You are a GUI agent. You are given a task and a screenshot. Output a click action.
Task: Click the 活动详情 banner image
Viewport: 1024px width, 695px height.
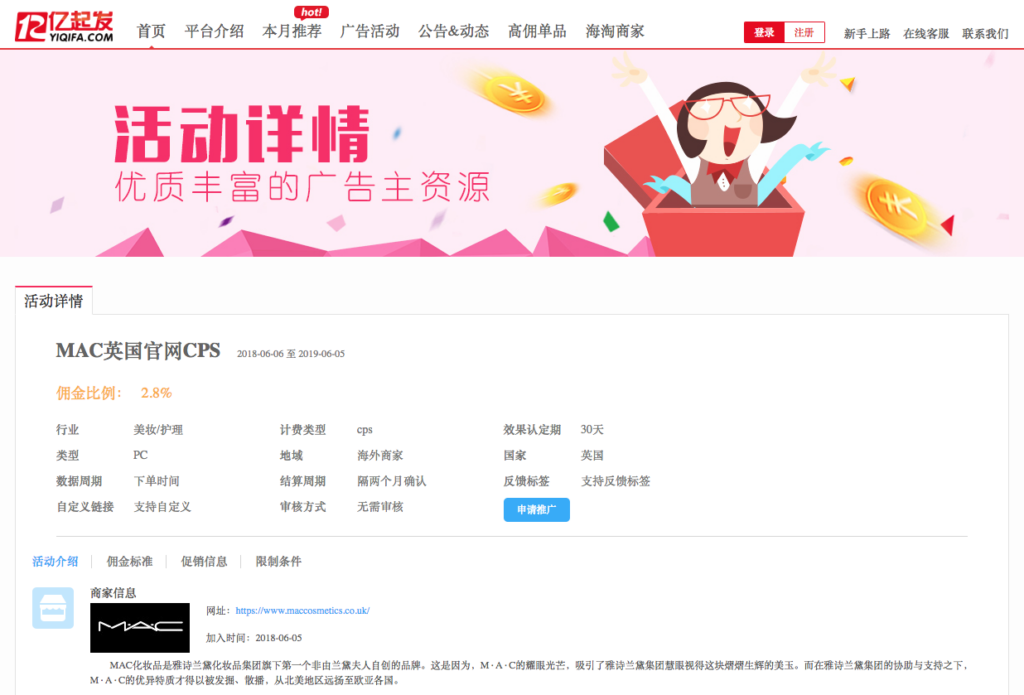tap(512, 154)
